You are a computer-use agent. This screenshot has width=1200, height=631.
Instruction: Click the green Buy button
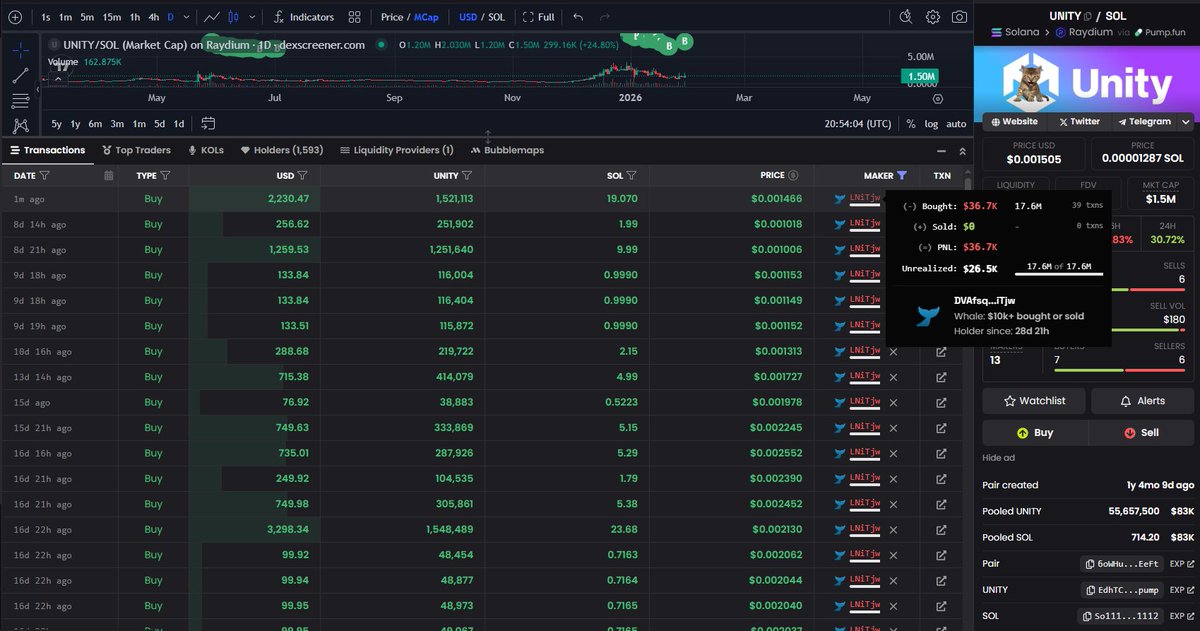pyautogui.click(x=1035, y=433)
